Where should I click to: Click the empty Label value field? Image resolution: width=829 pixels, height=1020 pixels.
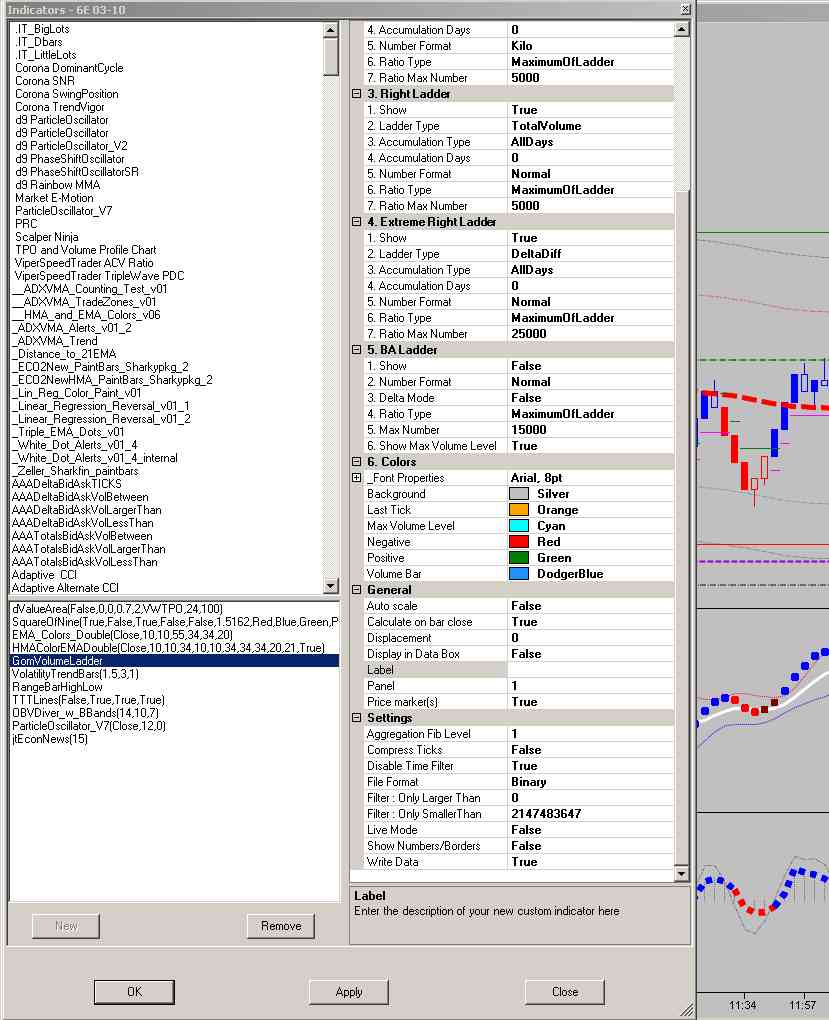point(590,670)
